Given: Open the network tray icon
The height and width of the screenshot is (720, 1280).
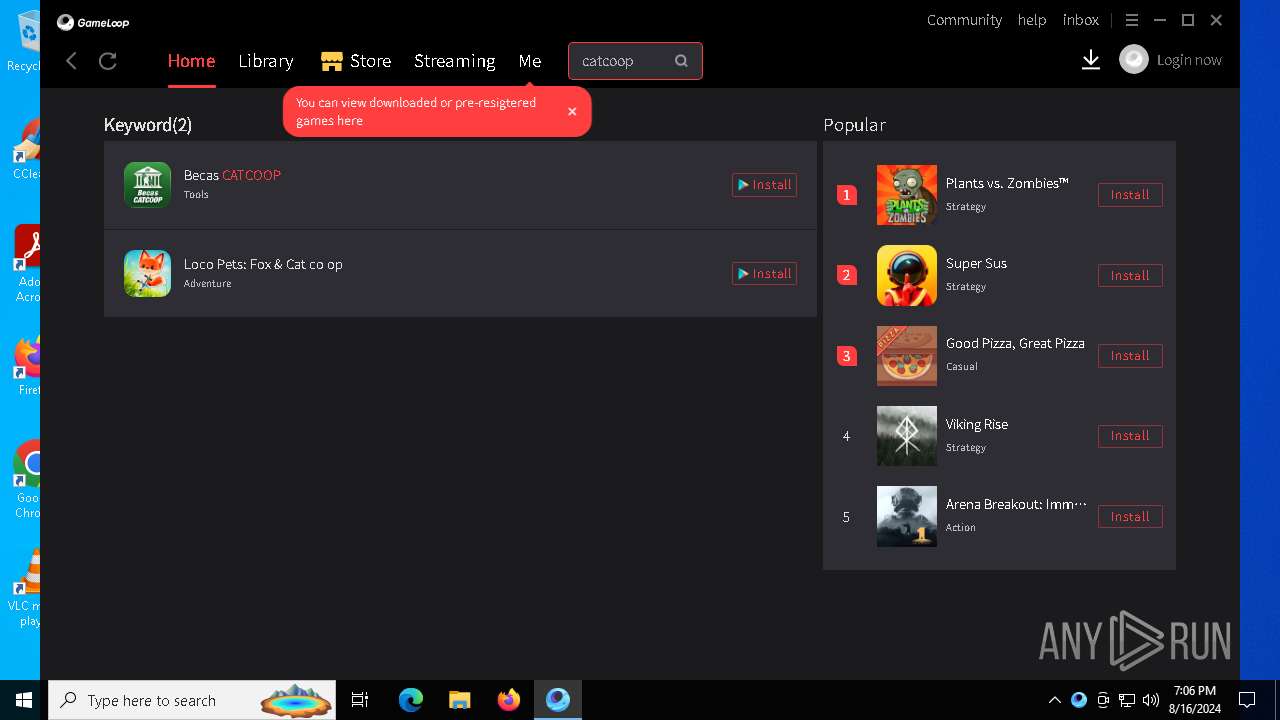Looking at the screenshot, I should click(1127, 700).
